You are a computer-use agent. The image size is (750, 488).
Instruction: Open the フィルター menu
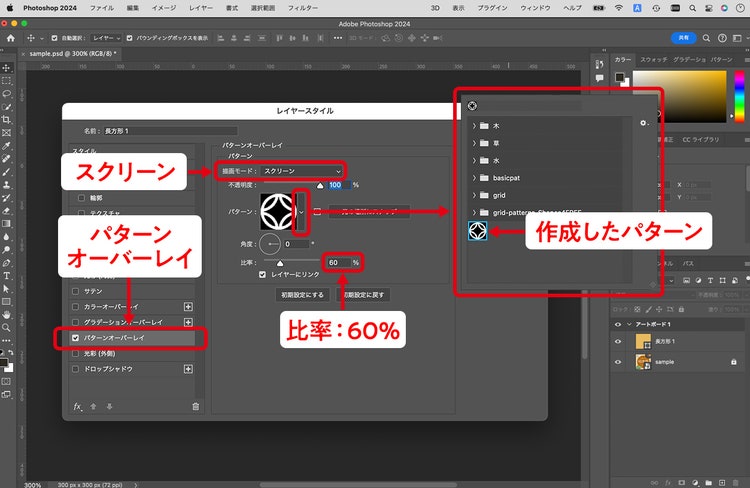pyautogui.click(x=303, y=8)
